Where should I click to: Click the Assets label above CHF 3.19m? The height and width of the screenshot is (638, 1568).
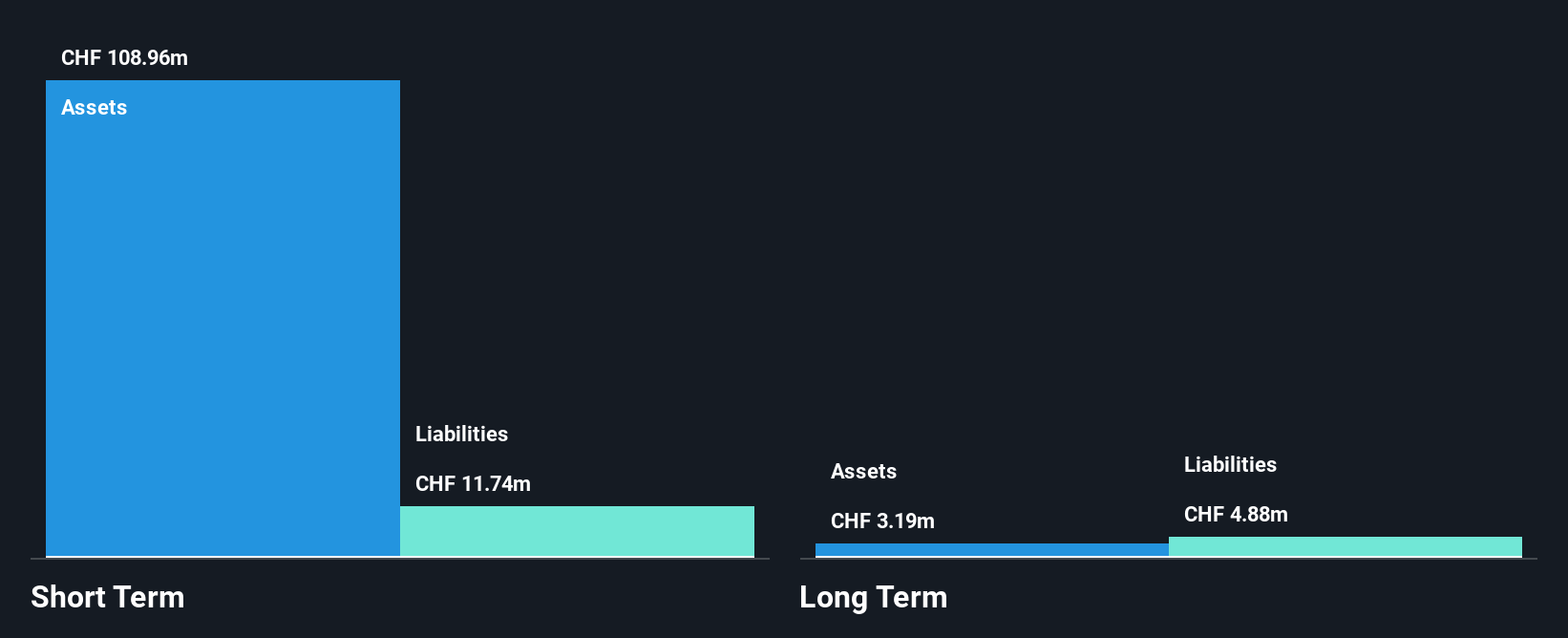coord(863,471)
